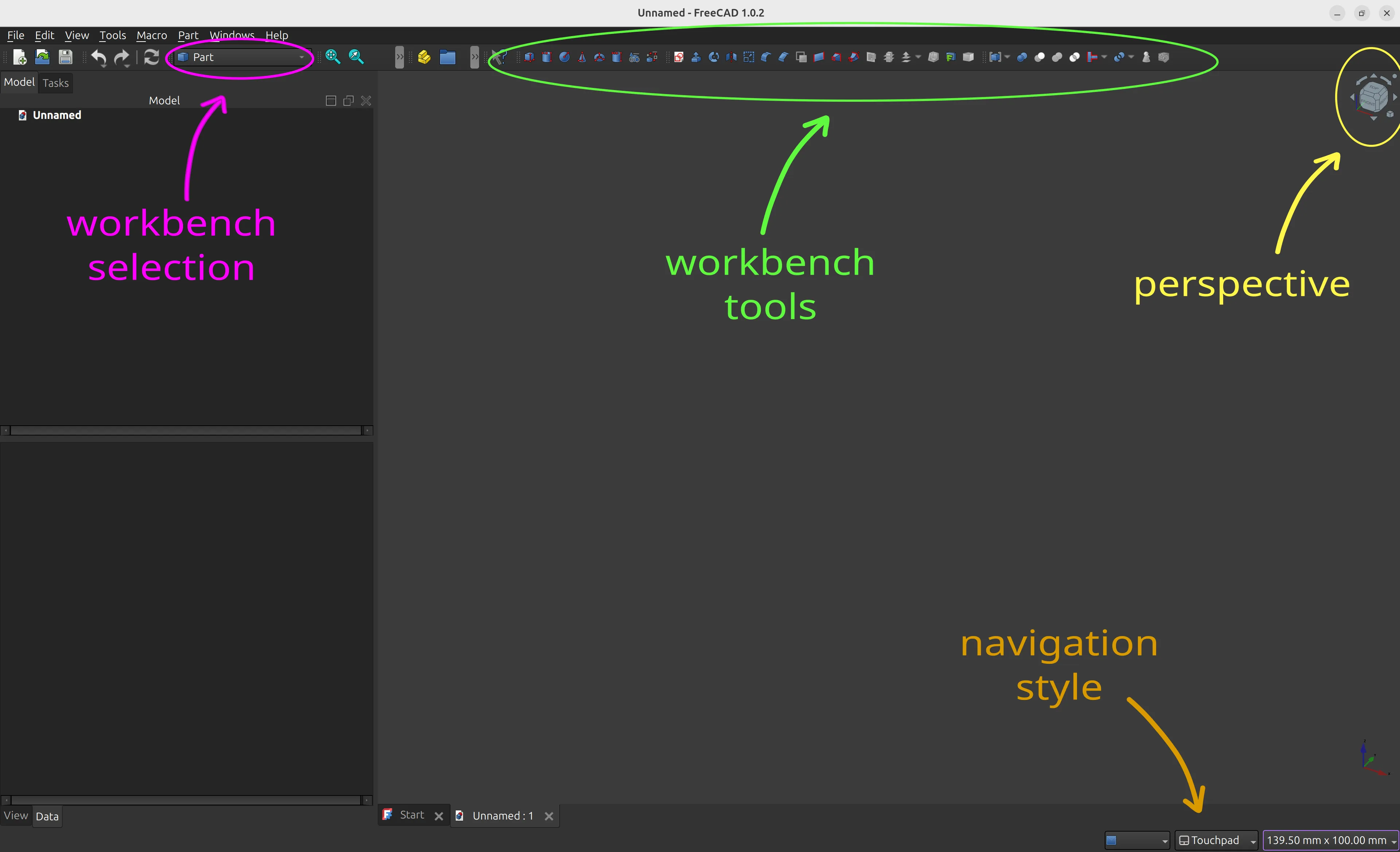Open the Part menu

tap(187, 35)
